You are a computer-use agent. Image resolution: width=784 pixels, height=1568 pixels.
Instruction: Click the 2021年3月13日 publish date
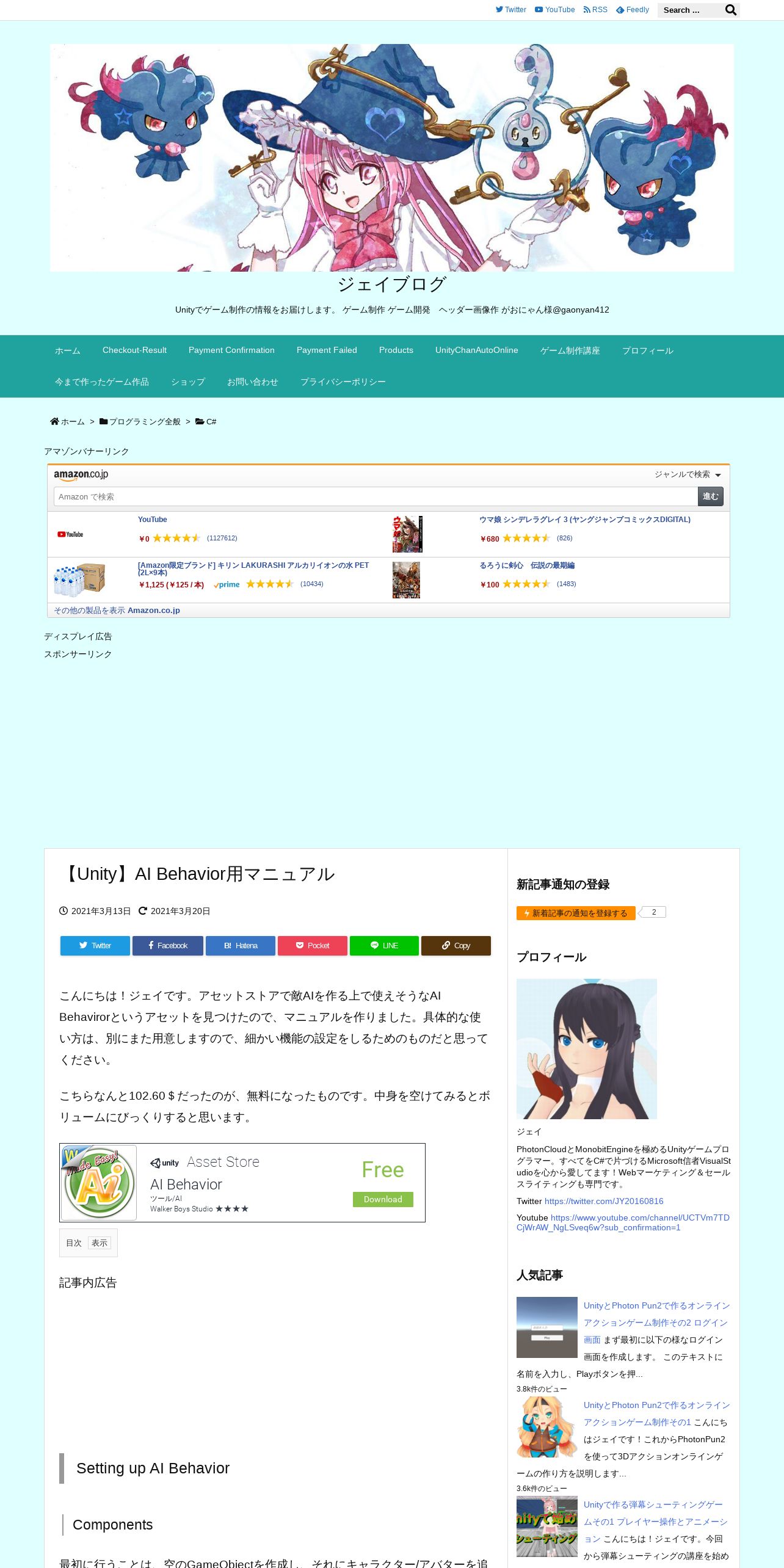pyautogui.click(x=101, y=911)
